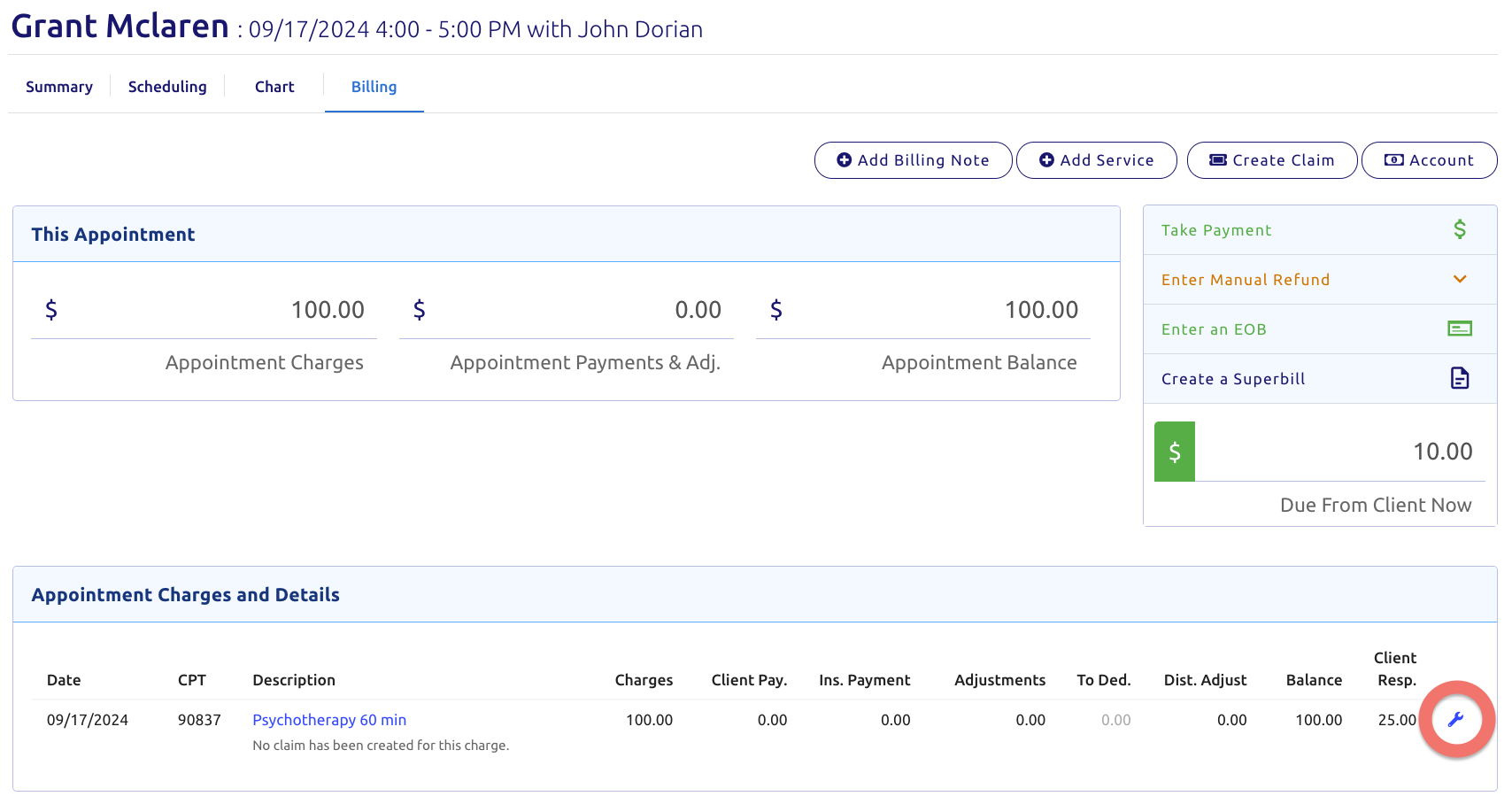Screen dimensions: 1512x804
Task: Click the ticket icon on Create Claim
Action: pos(1218,160)
